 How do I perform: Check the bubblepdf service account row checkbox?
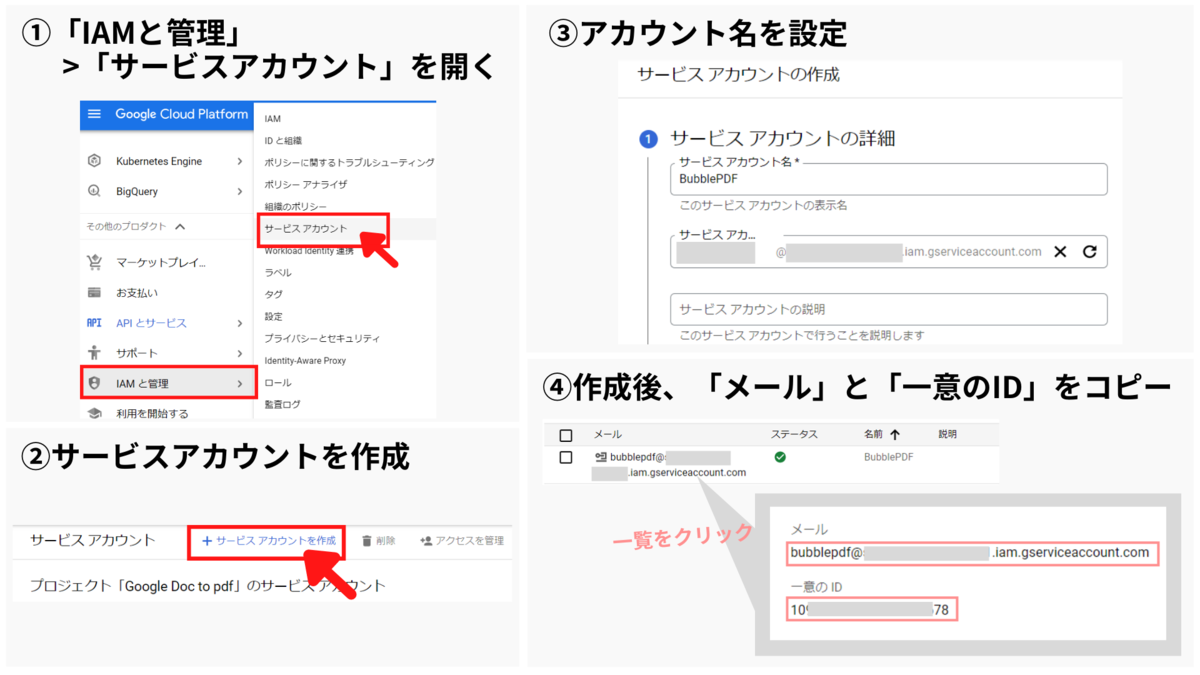click(566, 457)
